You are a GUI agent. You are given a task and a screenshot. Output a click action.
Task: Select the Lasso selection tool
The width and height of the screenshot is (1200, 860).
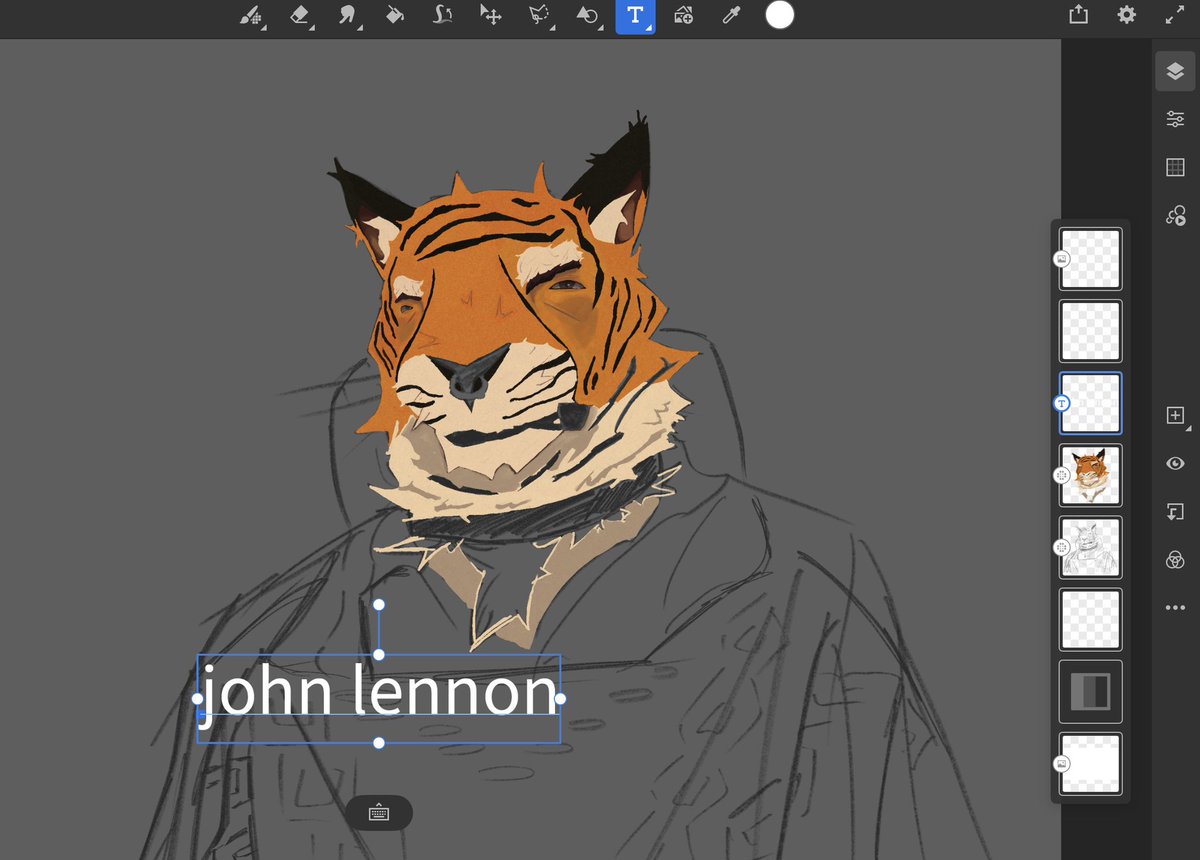pyautogui.click(x=540, y=16)
